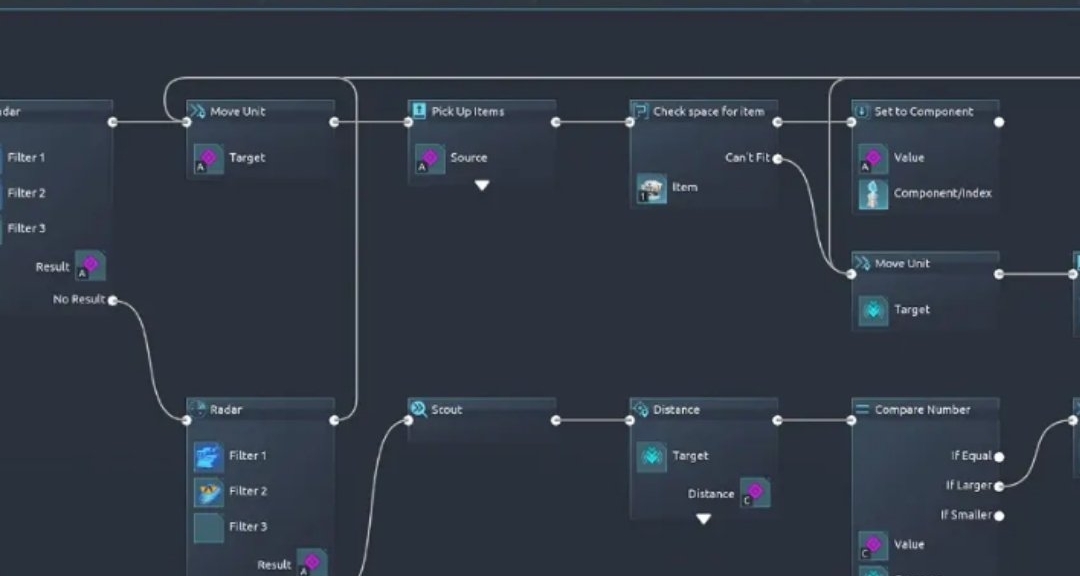Select Filter 2 icon in the lower Radar node
The height and width of the screenshot is (576, 1080).
pyautogui.click(x=208, y=492)
